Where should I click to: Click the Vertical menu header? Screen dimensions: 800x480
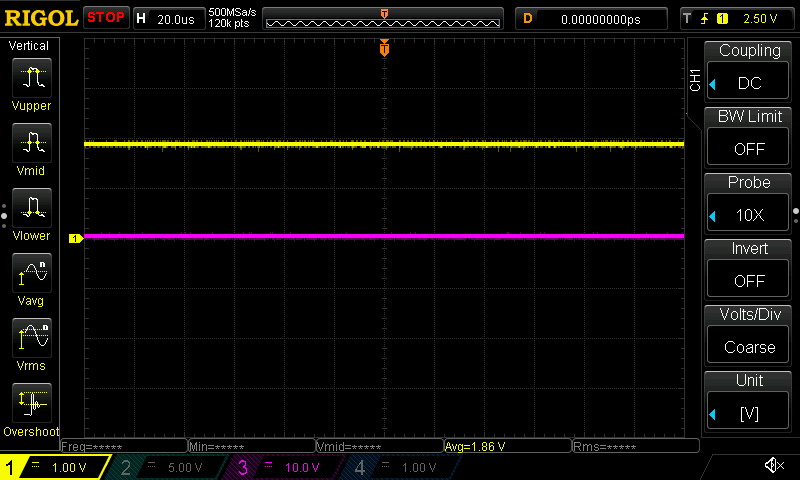click(x=29, y=46)
